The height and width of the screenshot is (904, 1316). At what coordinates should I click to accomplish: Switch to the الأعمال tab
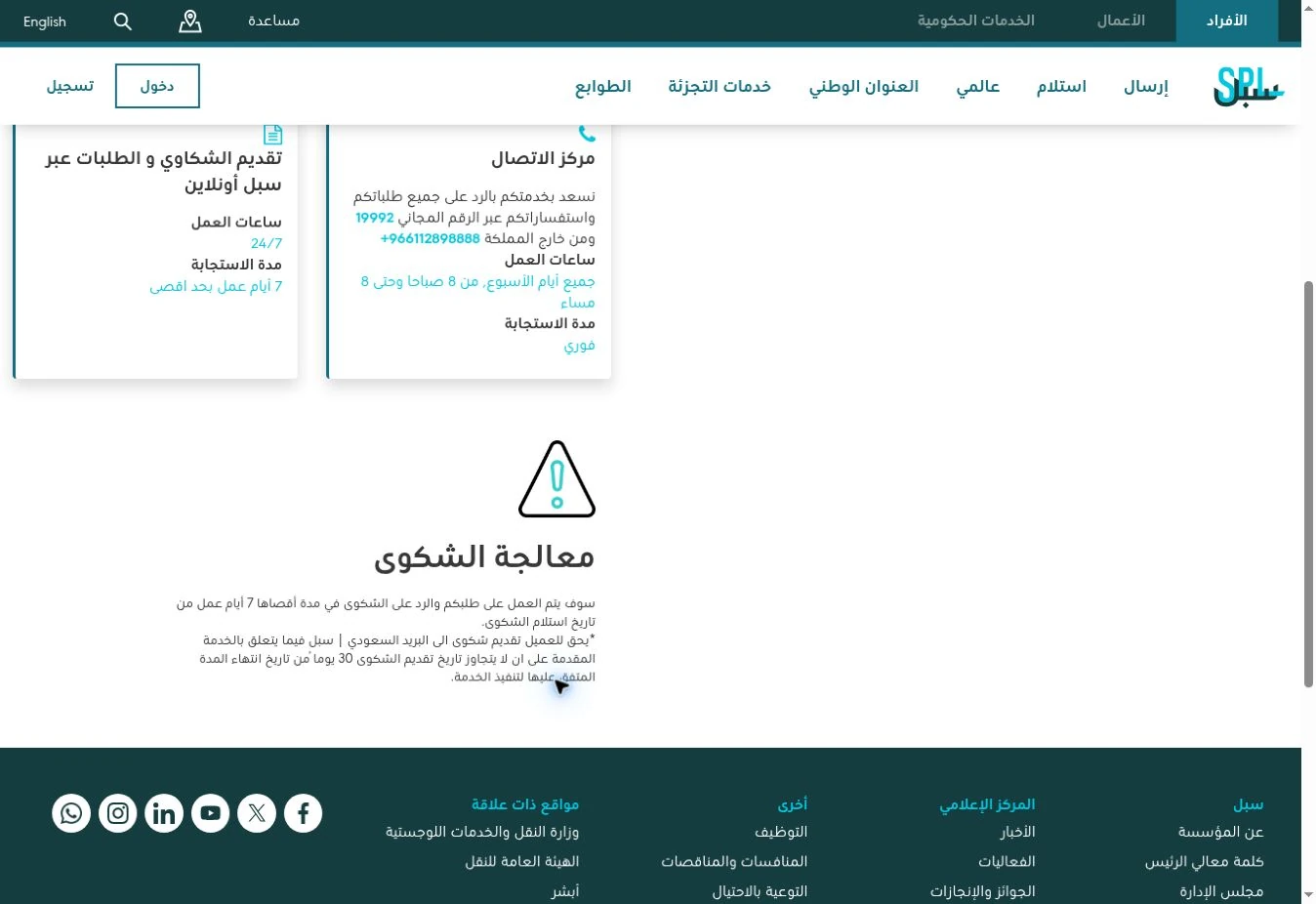[x=1121, y=21]
